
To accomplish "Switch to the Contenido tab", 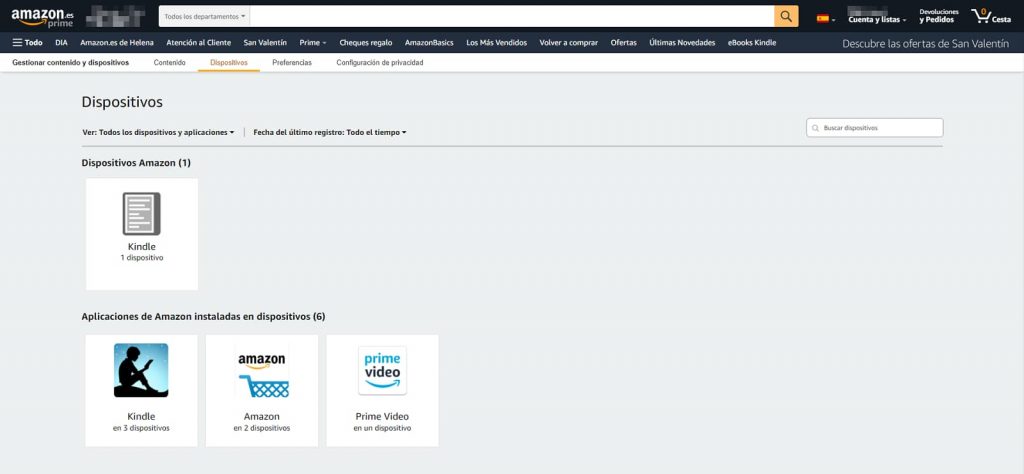I will (x=169, y=63).
